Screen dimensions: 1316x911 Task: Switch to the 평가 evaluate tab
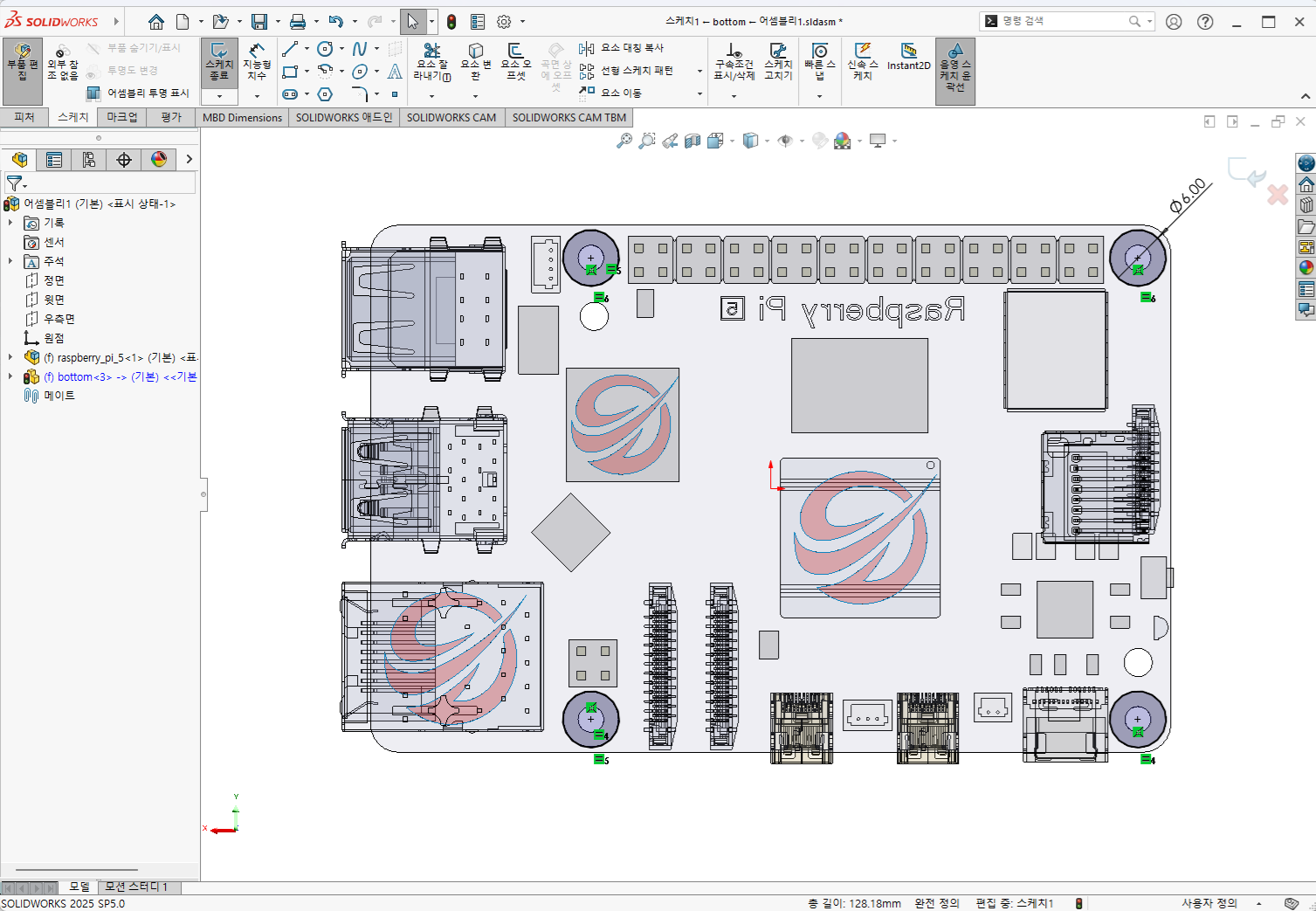tap(171, 117)
